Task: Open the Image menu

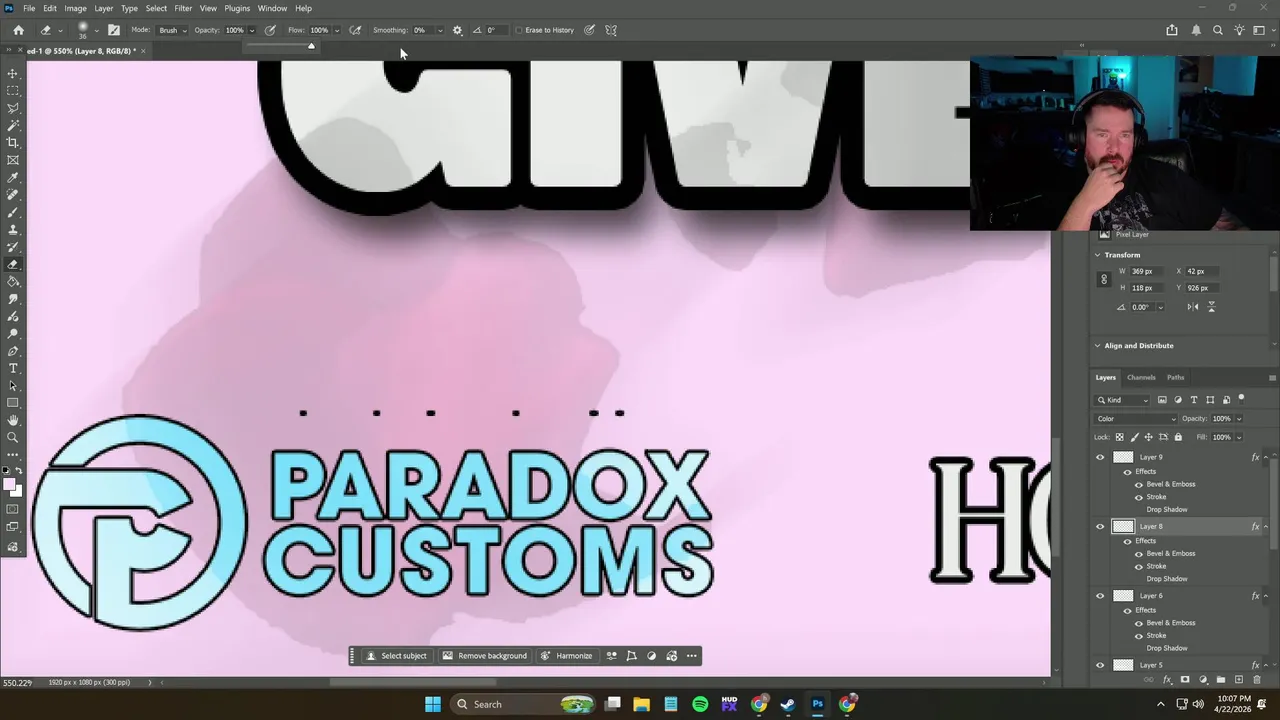Action: click(x=75, y=8)
